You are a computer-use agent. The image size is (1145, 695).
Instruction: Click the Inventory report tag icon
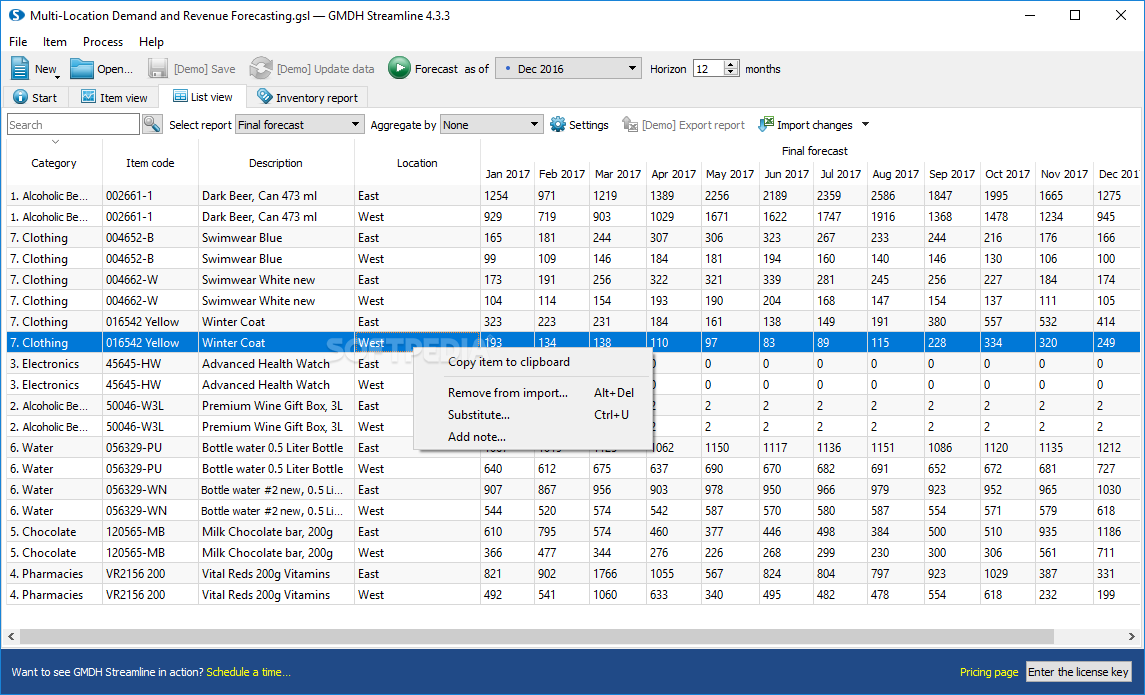[264, 96]
